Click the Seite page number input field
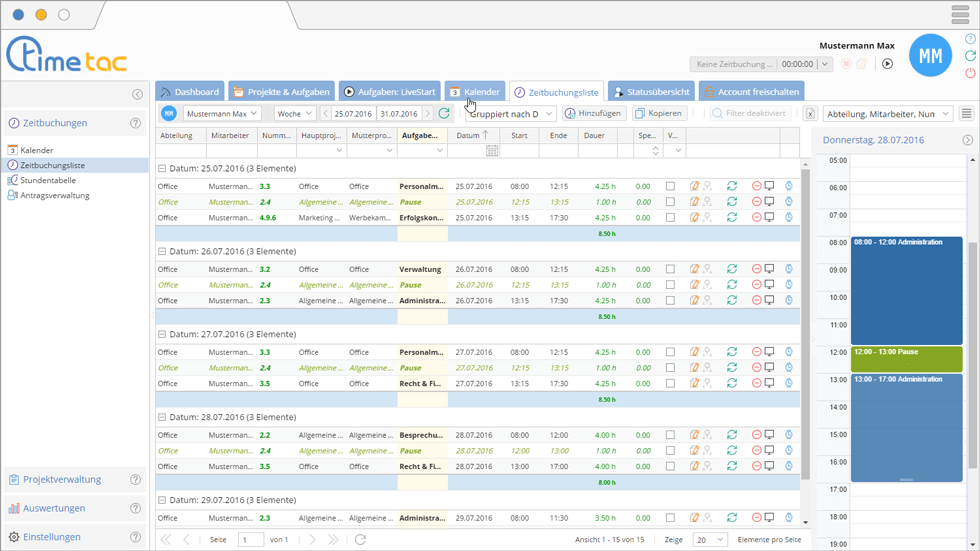The width and height of the screenshot is (980, 551). (250, 540)
